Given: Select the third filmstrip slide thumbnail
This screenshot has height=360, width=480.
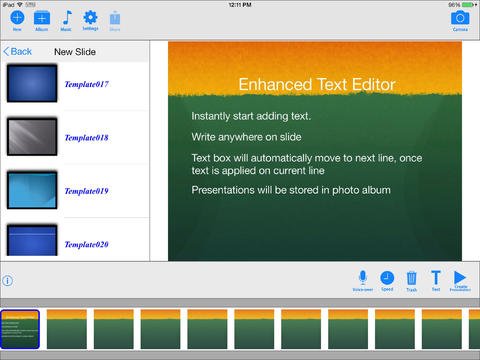Looking at the screenshot, I should tap(114, 329).
